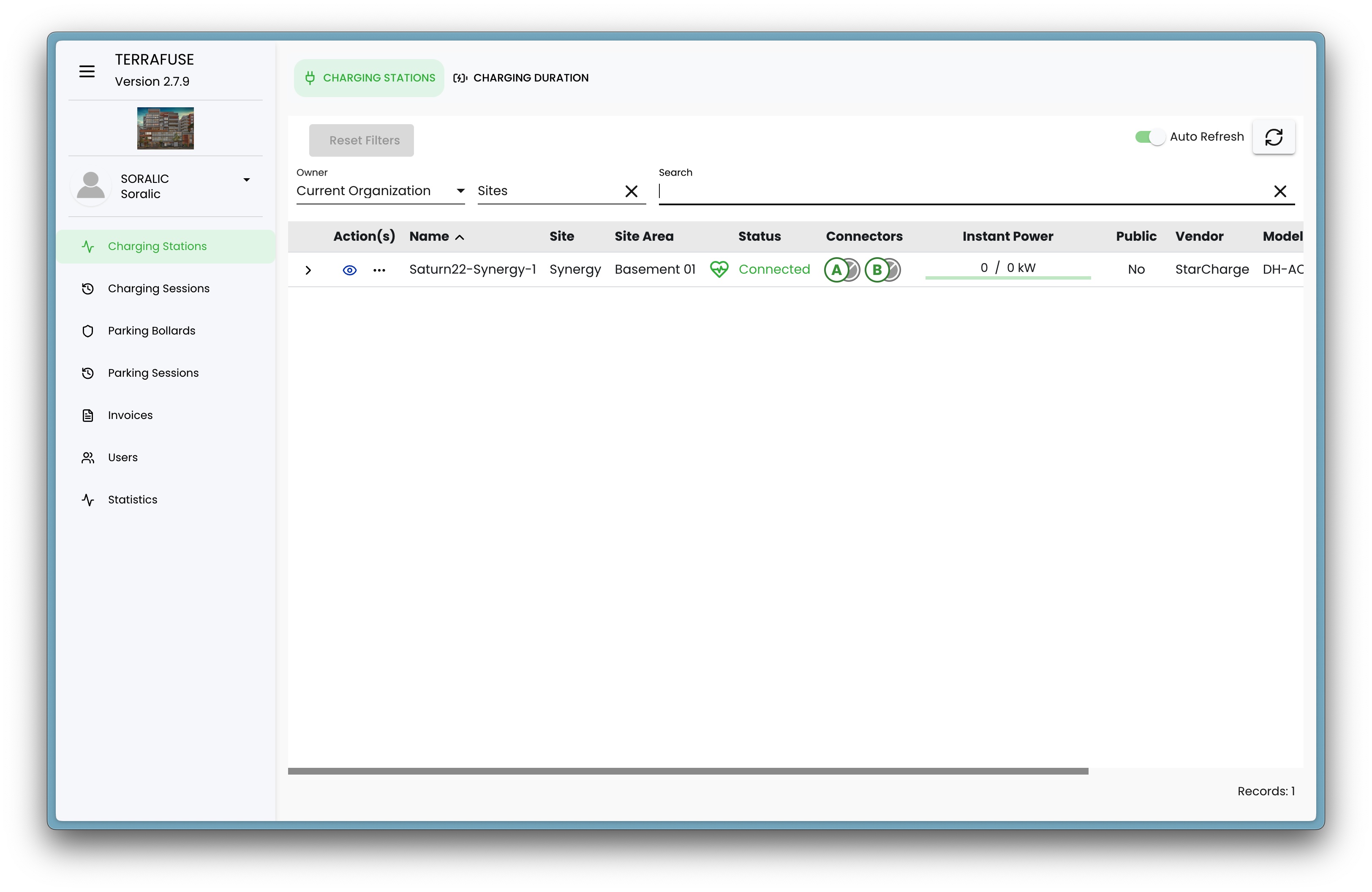
Task: Go to Parking Sessions
Action: [x=153, y=373]
